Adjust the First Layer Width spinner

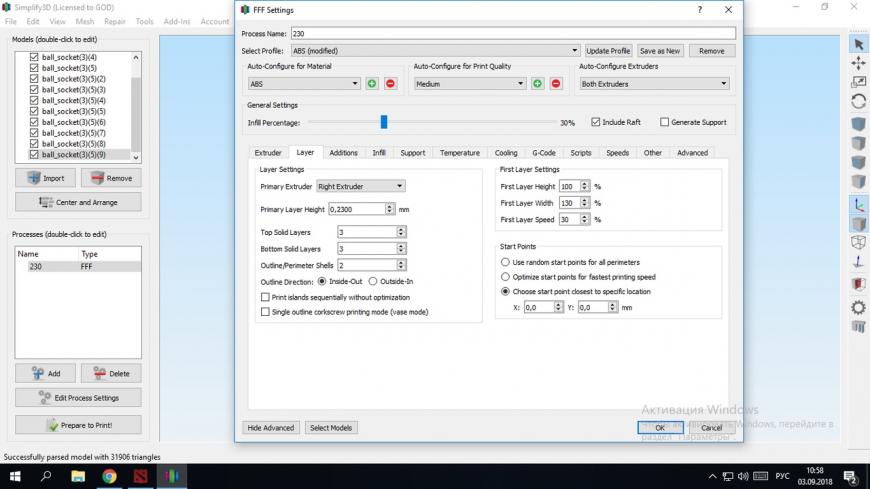coord(584,203)
